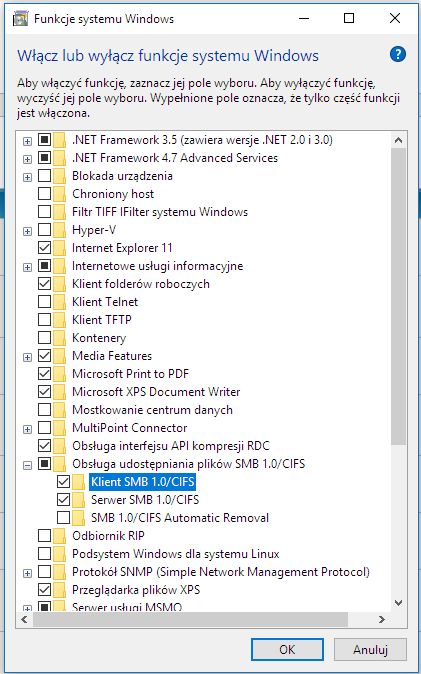This screenshot has height=674, width=421.
Task: Click the Odbiornik RIP folder icon
Action: pos(59,536)
